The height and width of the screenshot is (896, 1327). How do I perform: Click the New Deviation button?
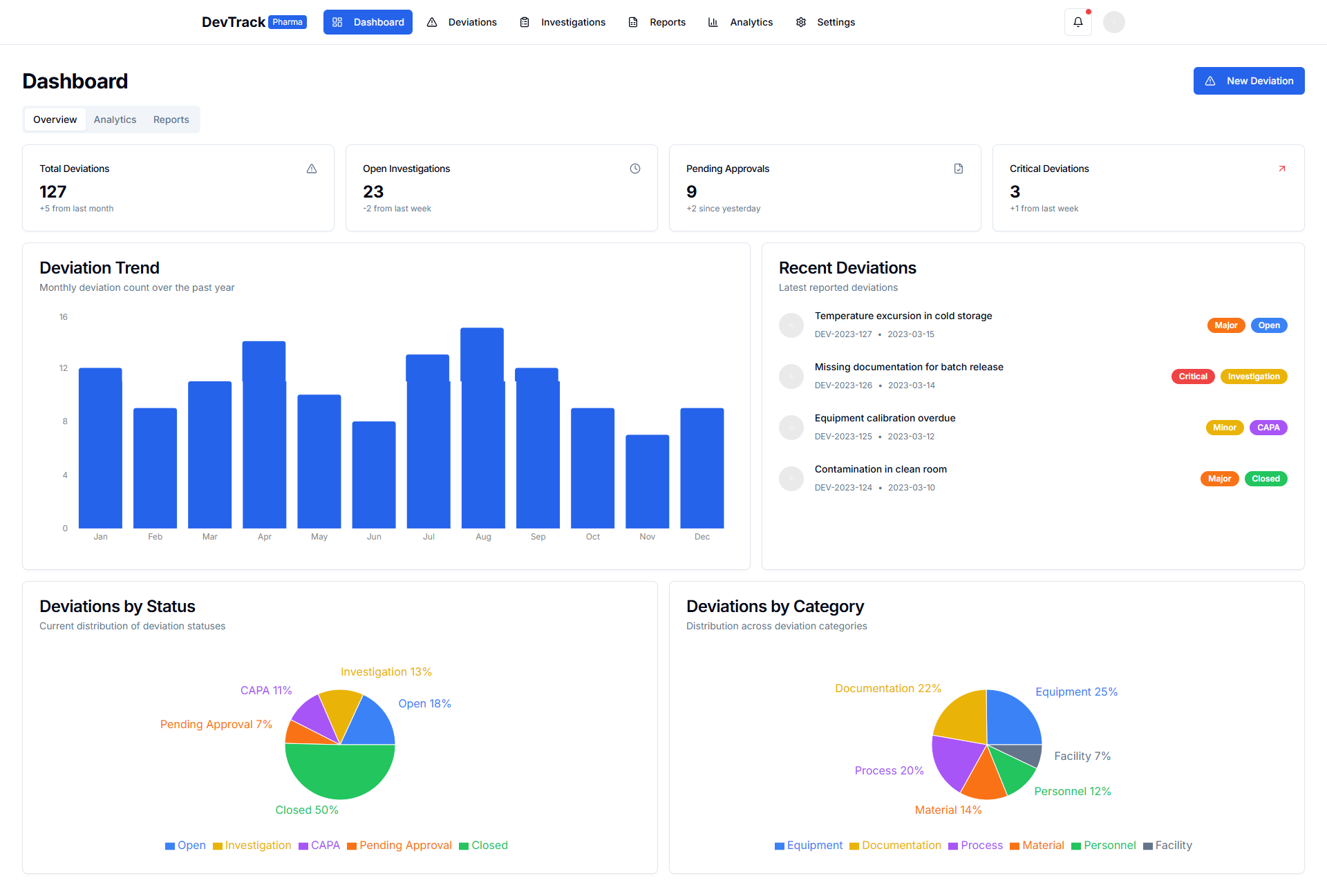coord(1249,81)
